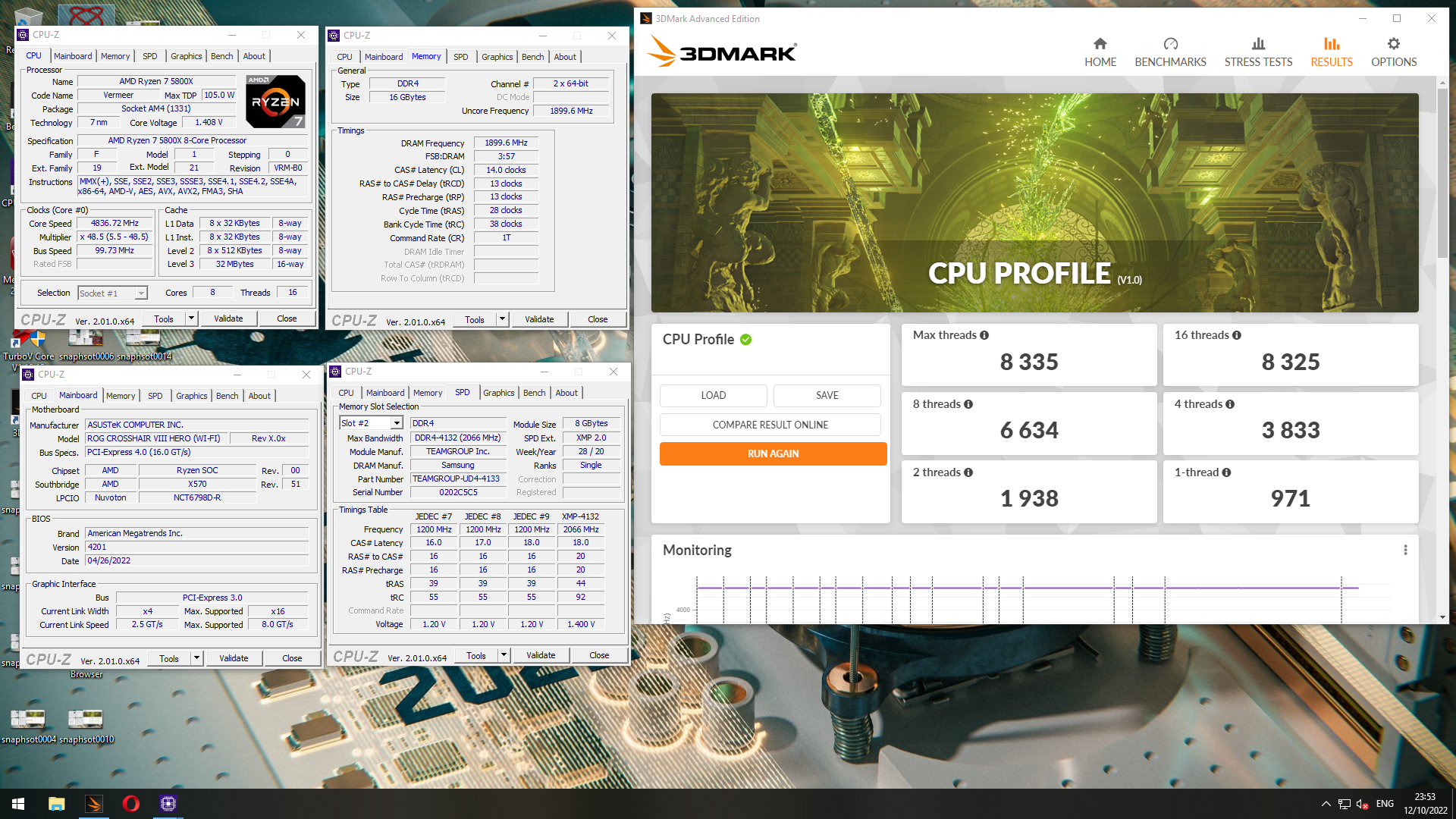1456x819 pixels.
Task: Open the 3DMark HOME section
Action: click(x=1100, y=52)
